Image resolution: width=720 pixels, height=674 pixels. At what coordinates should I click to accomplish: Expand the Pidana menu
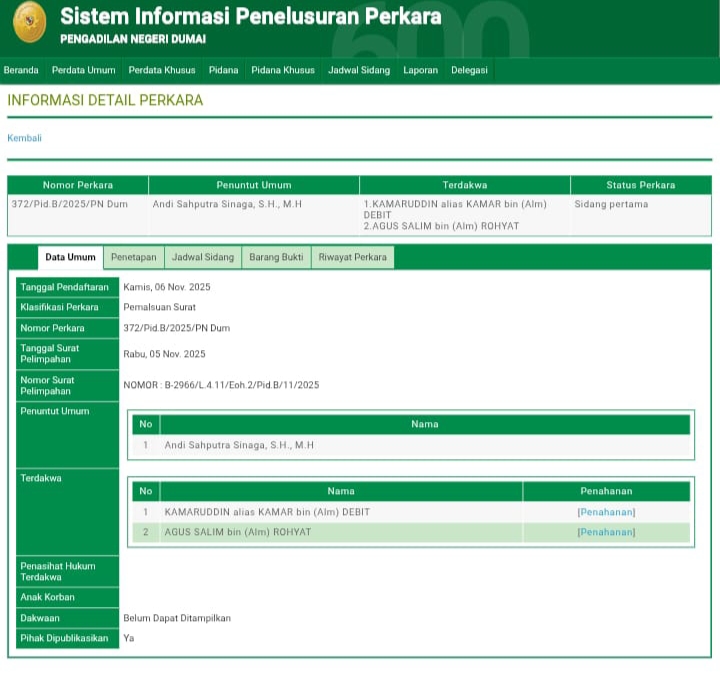pos(223,70)
